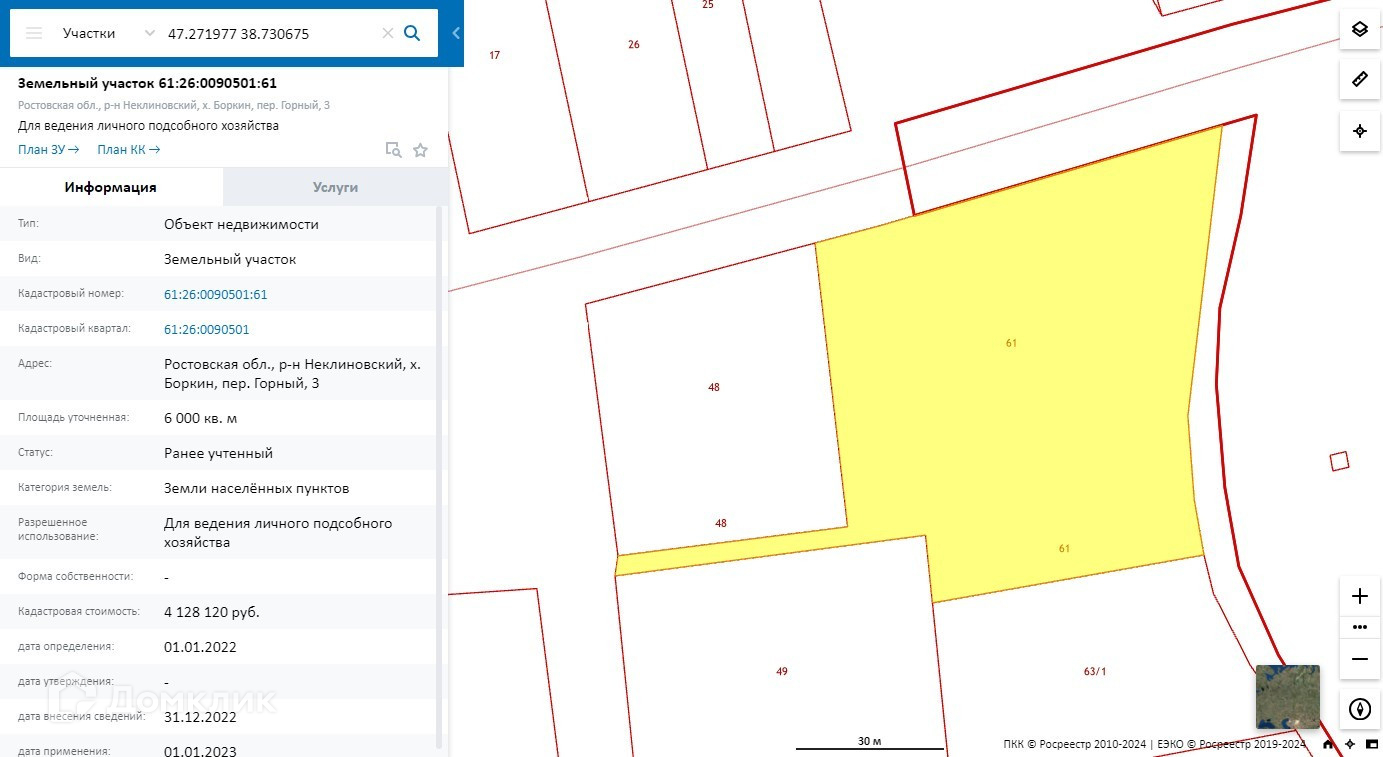1383x757 pixels.
Task: Select the Информация tab
Action: pos(111,187)
